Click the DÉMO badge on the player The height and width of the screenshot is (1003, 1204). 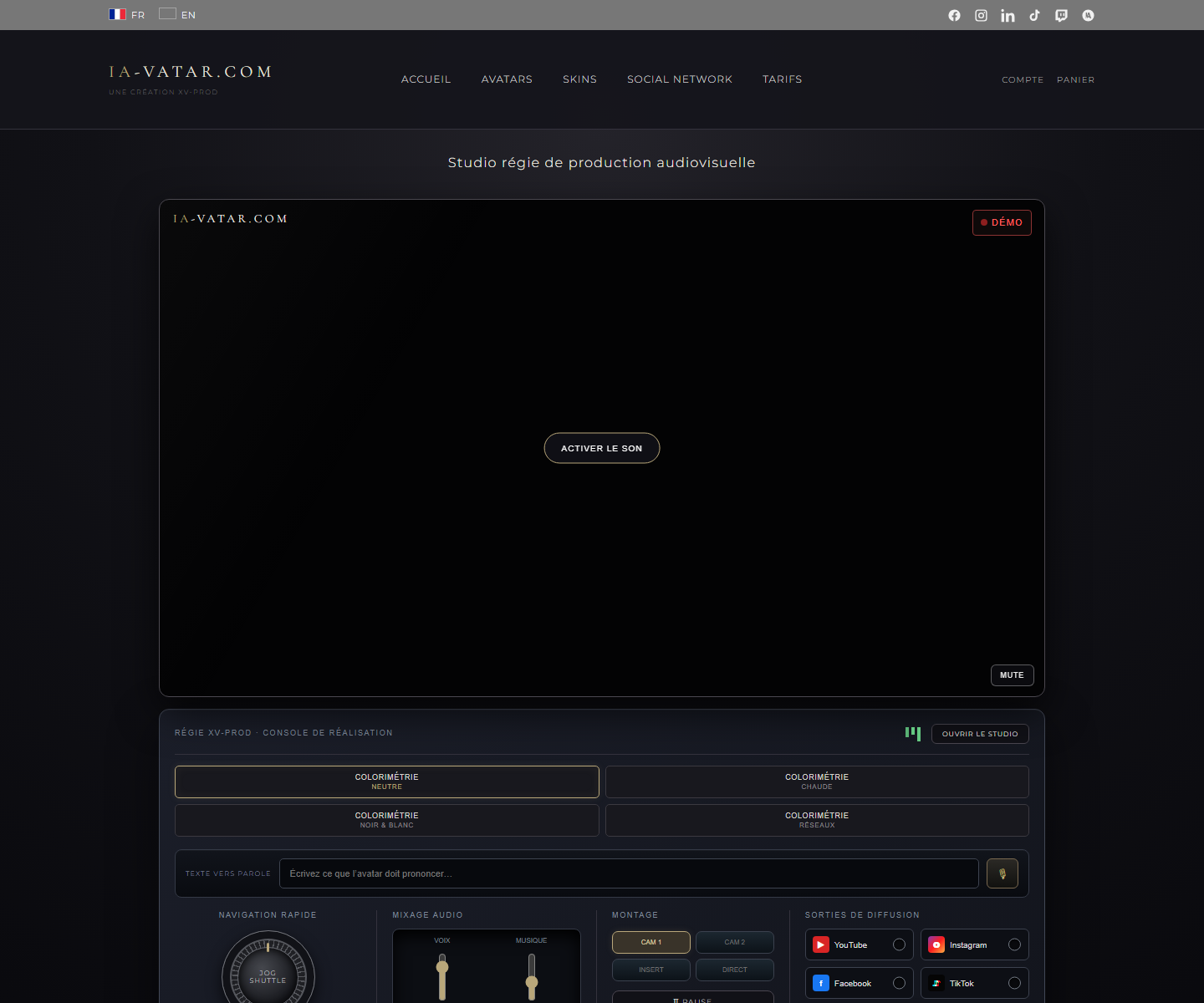click(x=1002, y=222)
